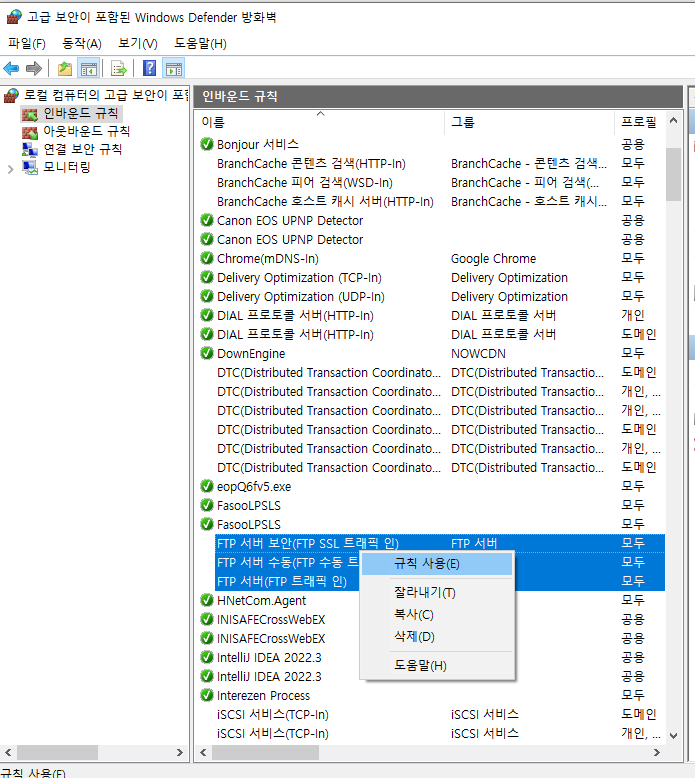Select the DownEngine rule name

tap(251, 353)
